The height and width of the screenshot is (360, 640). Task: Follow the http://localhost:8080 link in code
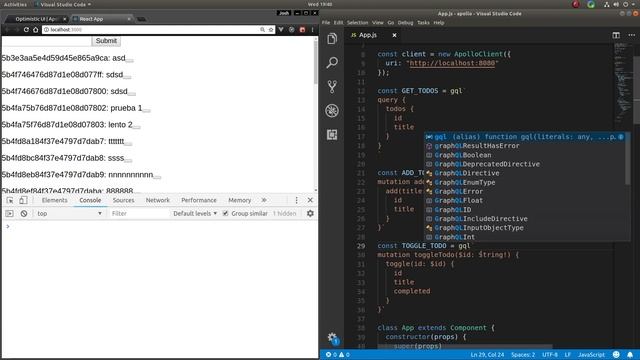click(x=452, y=63)
